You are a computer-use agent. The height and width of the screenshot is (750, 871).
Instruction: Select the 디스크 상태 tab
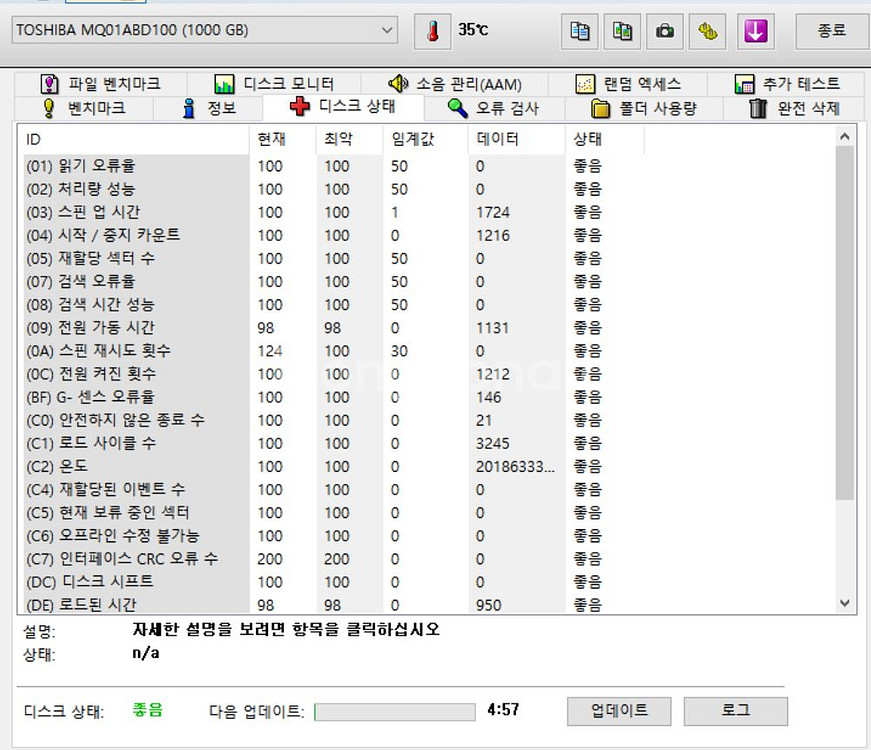pos(343,106)
